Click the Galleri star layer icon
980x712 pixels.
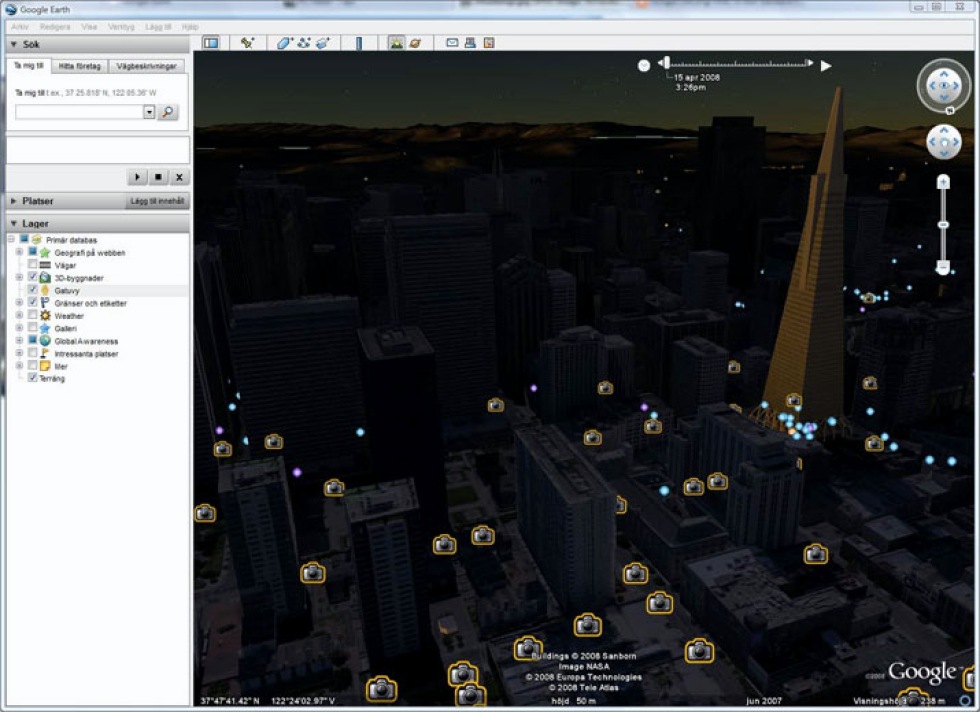45,328
